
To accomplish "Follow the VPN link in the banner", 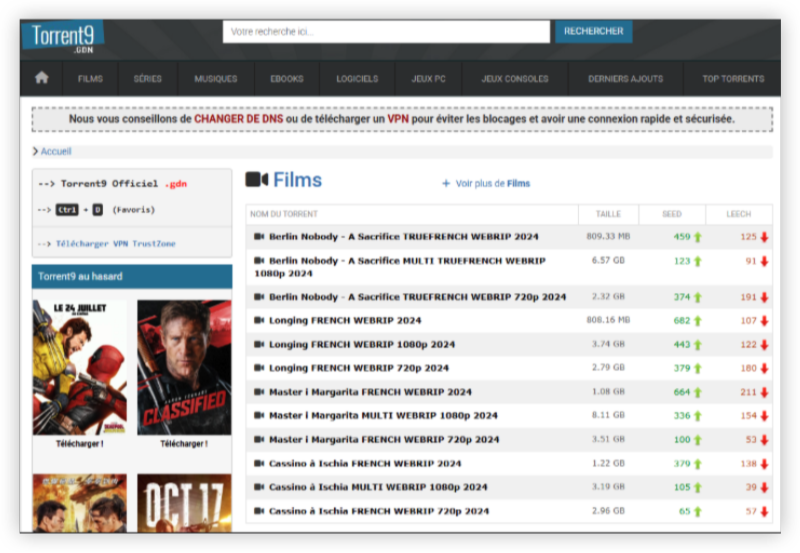I will (x=398, y=119).
